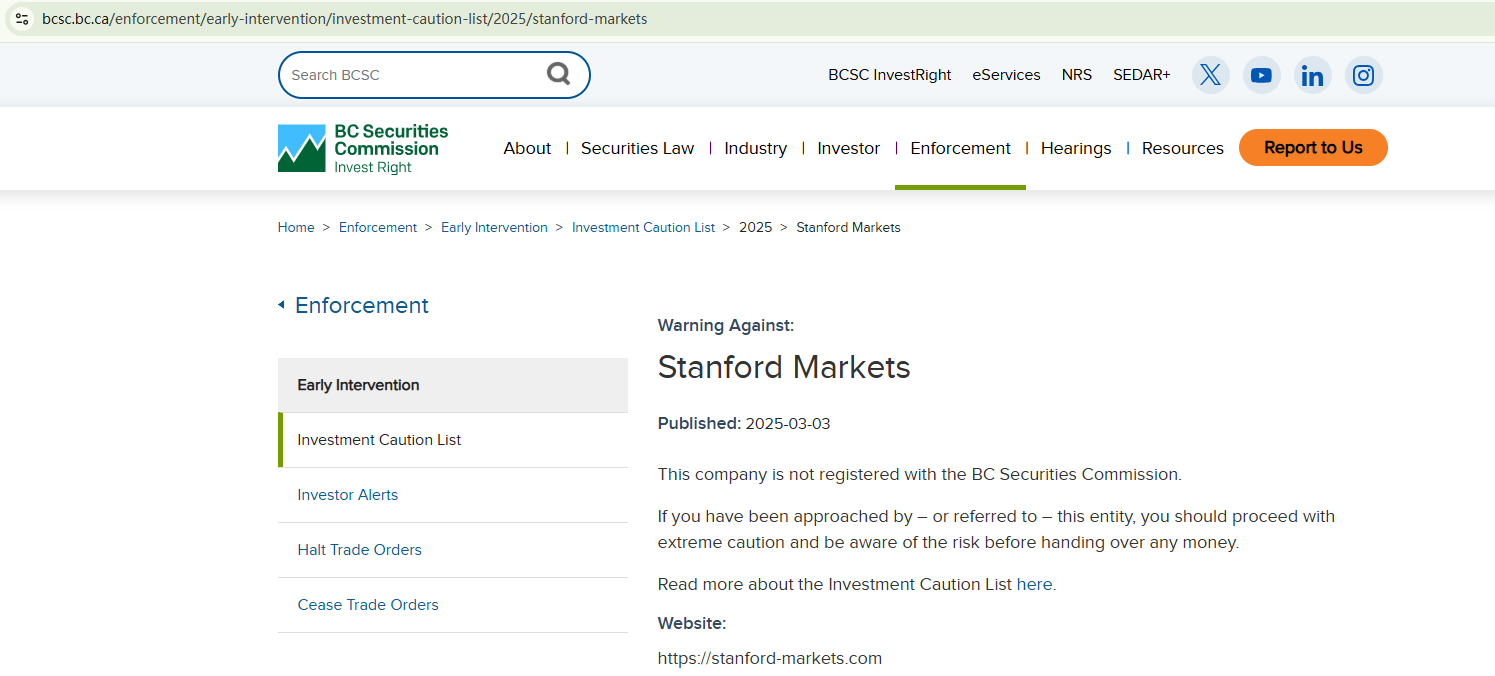
Task: Open the SEDAR+ header link
Action: (1141, 75)
